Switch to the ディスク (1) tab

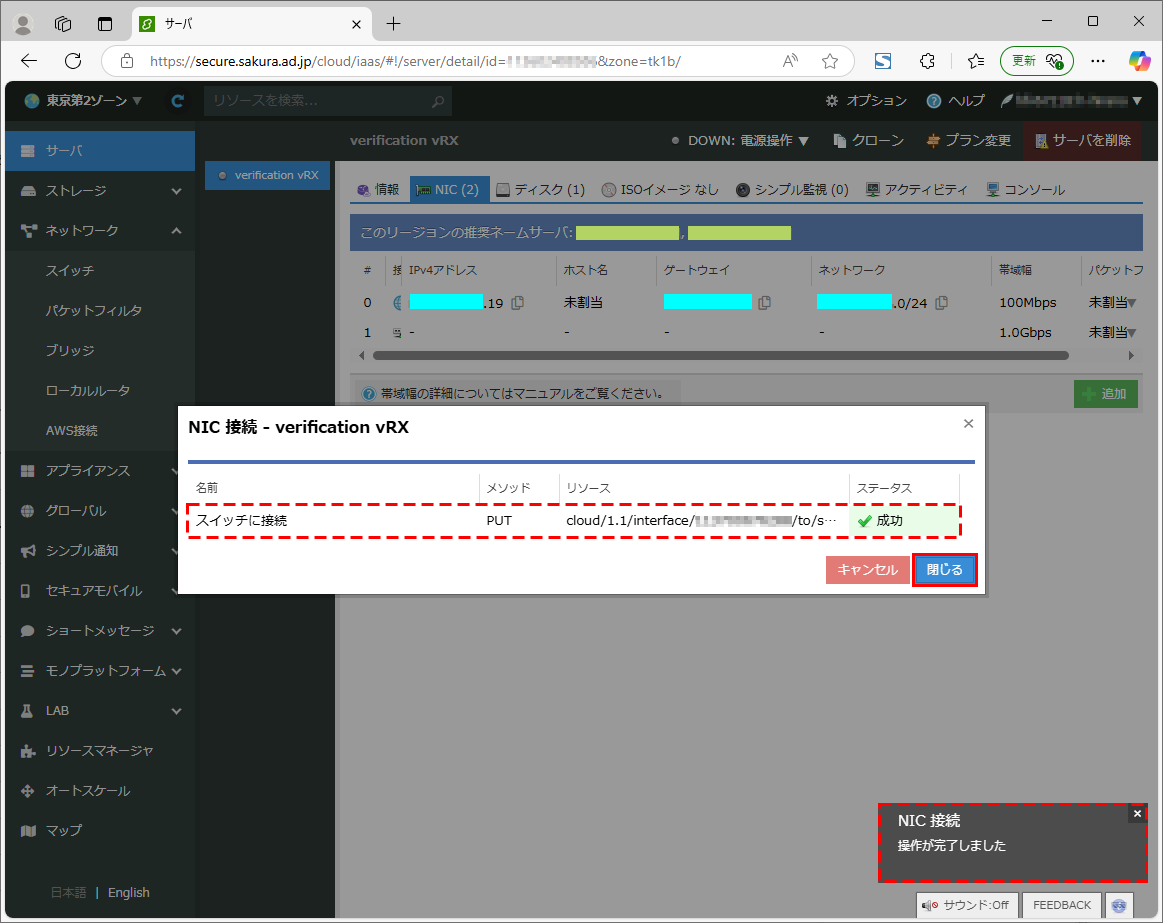click(540, 190)
